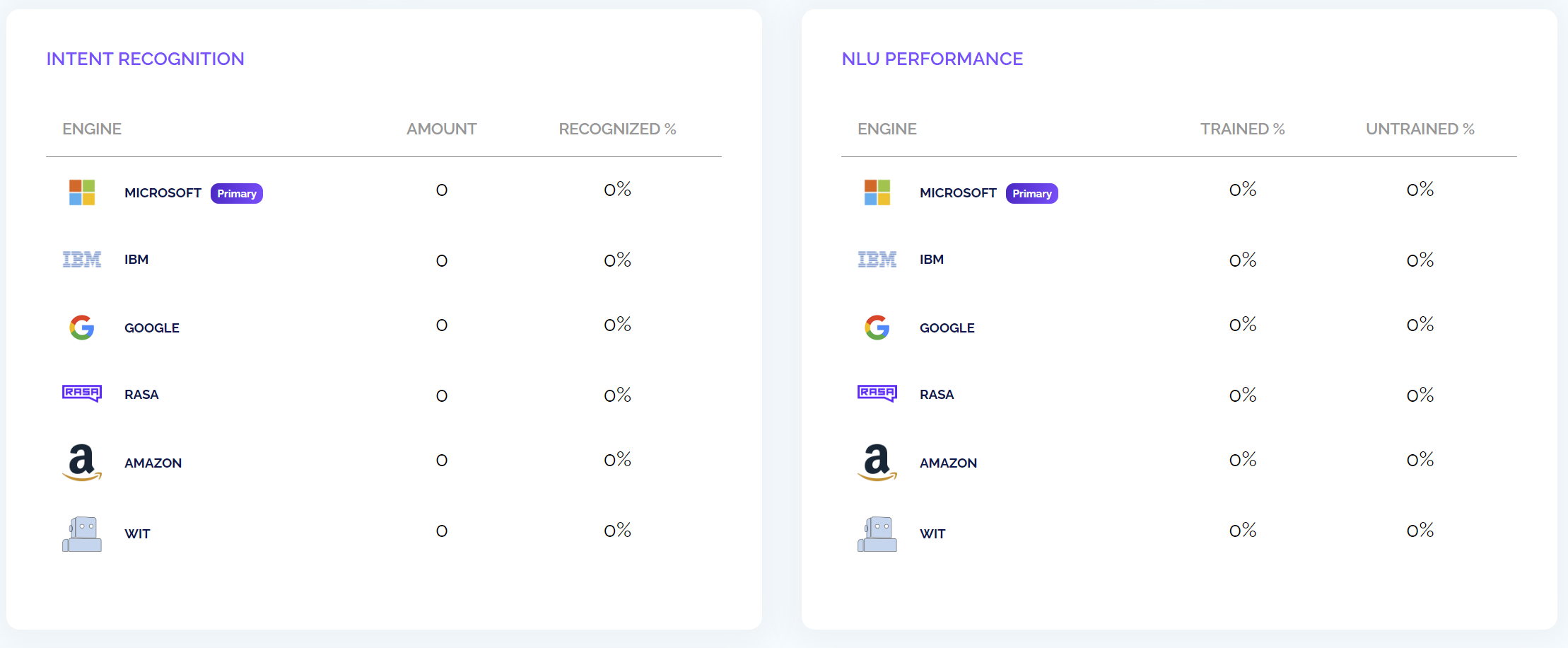Click the Google logo in NLU Performance
Screen dimensions: 1568x648
tap(877, 328)
